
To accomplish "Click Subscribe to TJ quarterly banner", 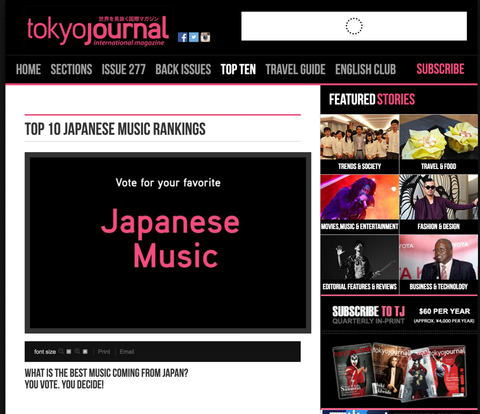I will pos(368,315).
